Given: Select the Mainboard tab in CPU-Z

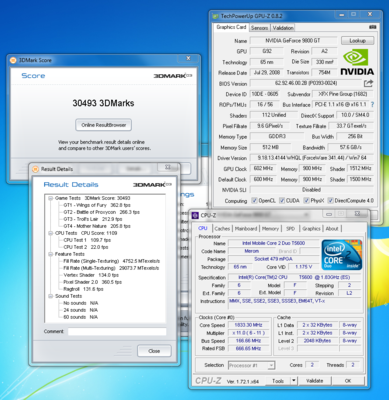Looking at the screenshot, I should point(246,229).
